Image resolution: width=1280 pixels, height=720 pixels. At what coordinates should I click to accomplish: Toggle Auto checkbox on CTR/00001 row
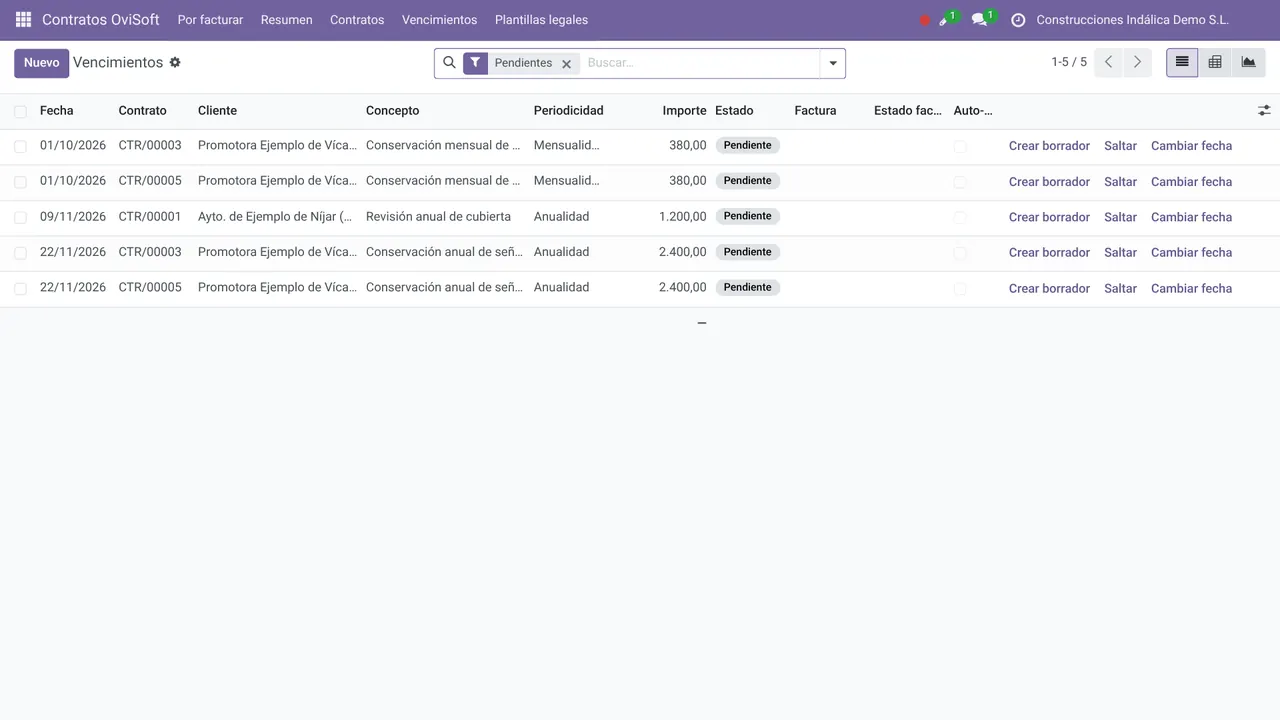960,217
